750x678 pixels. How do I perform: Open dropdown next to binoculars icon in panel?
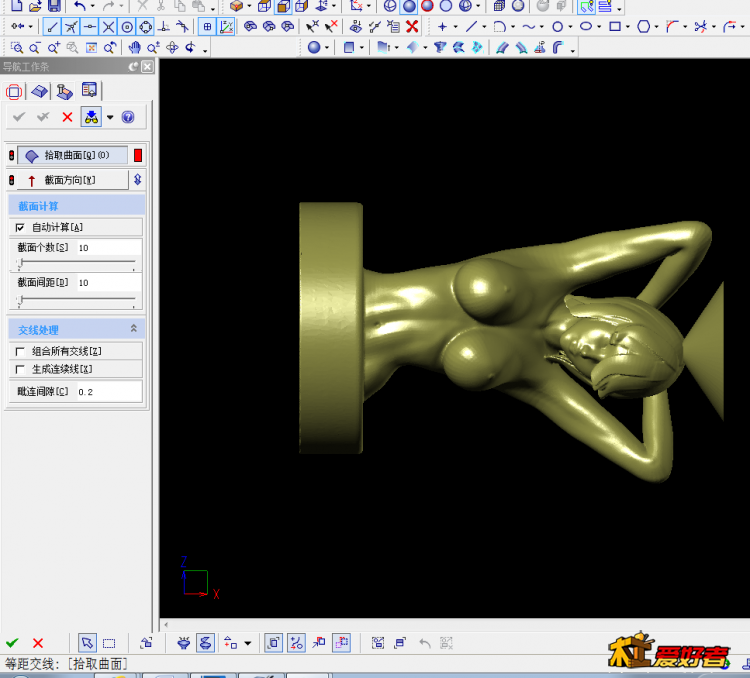[110, 117]
